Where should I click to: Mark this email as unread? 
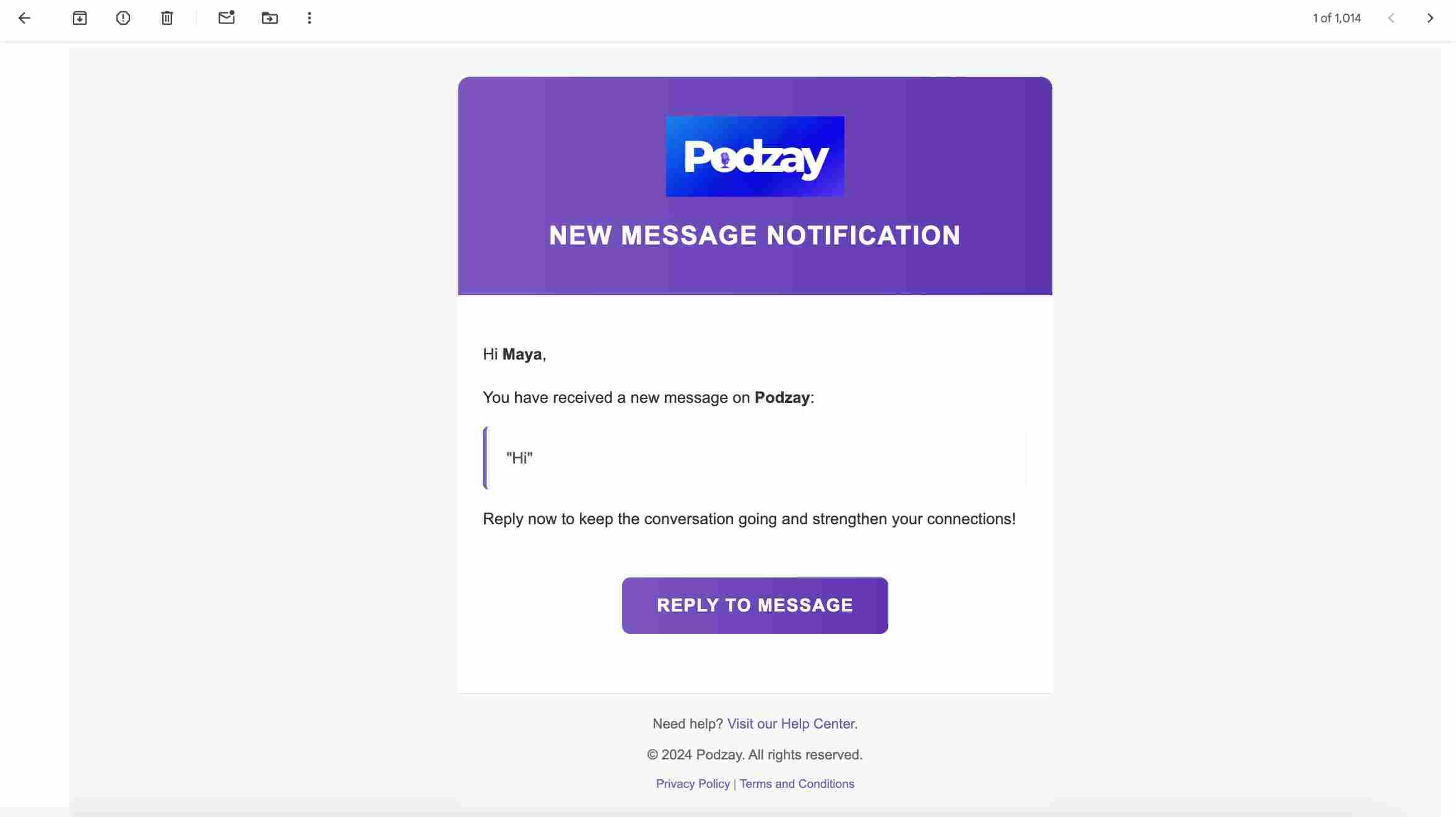227,18
